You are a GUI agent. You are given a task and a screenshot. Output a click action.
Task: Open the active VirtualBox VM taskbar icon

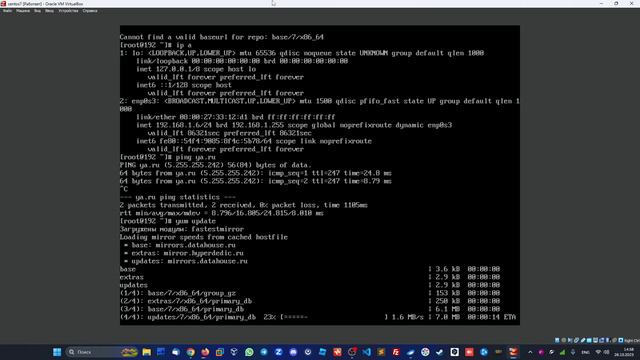click(x=513, y=352)
